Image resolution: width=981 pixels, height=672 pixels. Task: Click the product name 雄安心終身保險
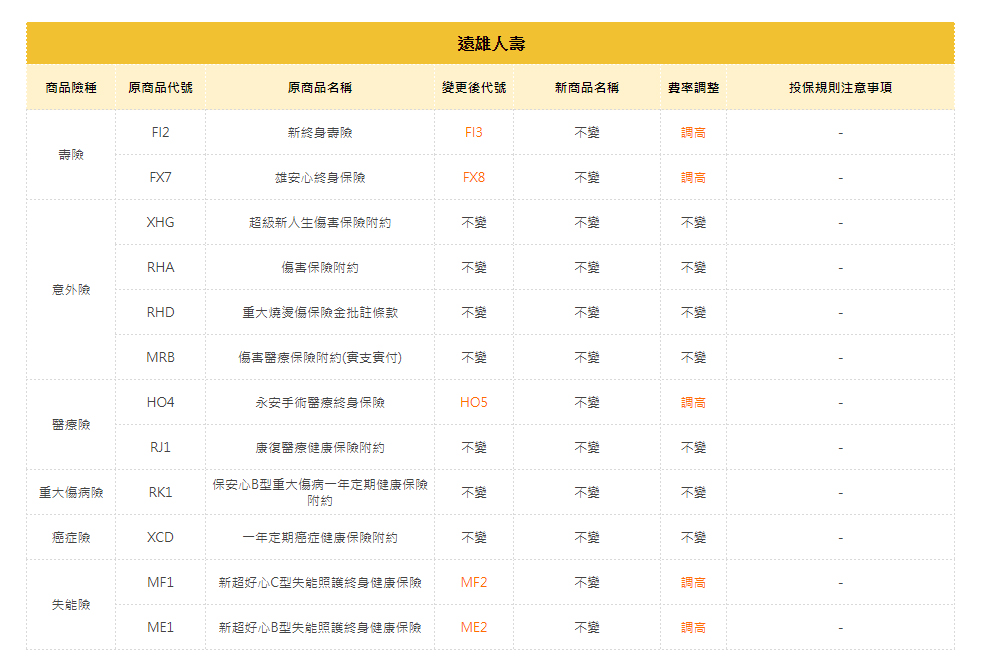(320, 177)
